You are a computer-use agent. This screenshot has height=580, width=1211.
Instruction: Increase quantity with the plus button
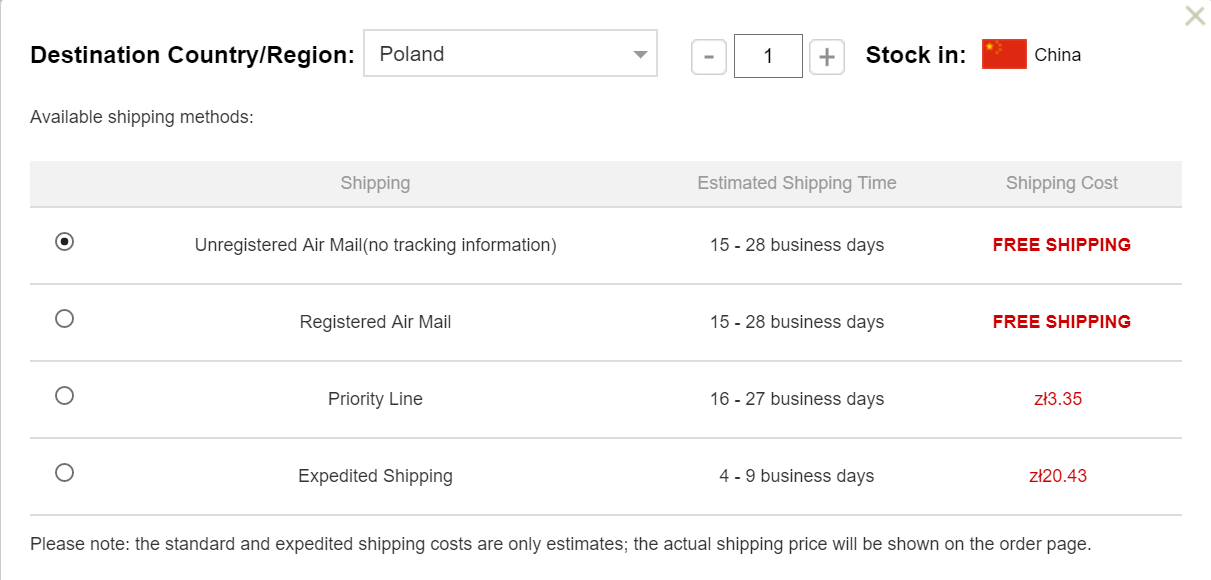(827, 57)
